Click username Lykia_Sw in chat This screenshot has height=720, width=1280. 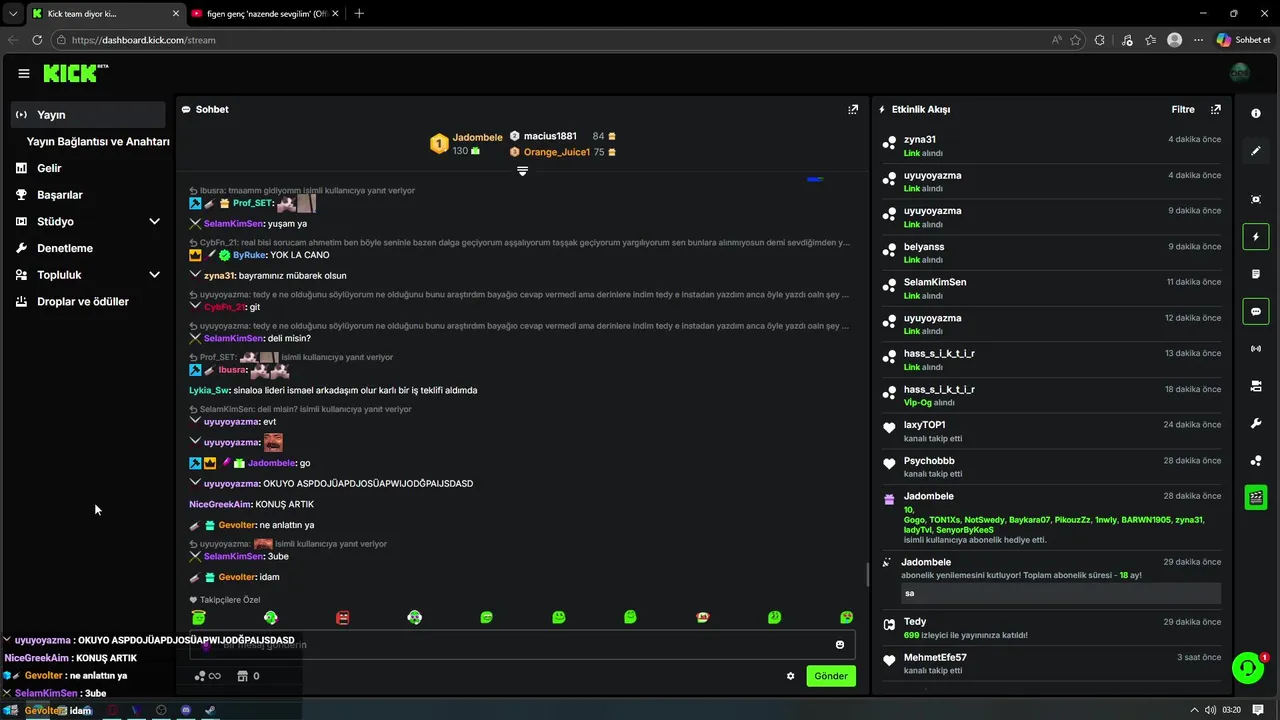[x=209, y=390]
